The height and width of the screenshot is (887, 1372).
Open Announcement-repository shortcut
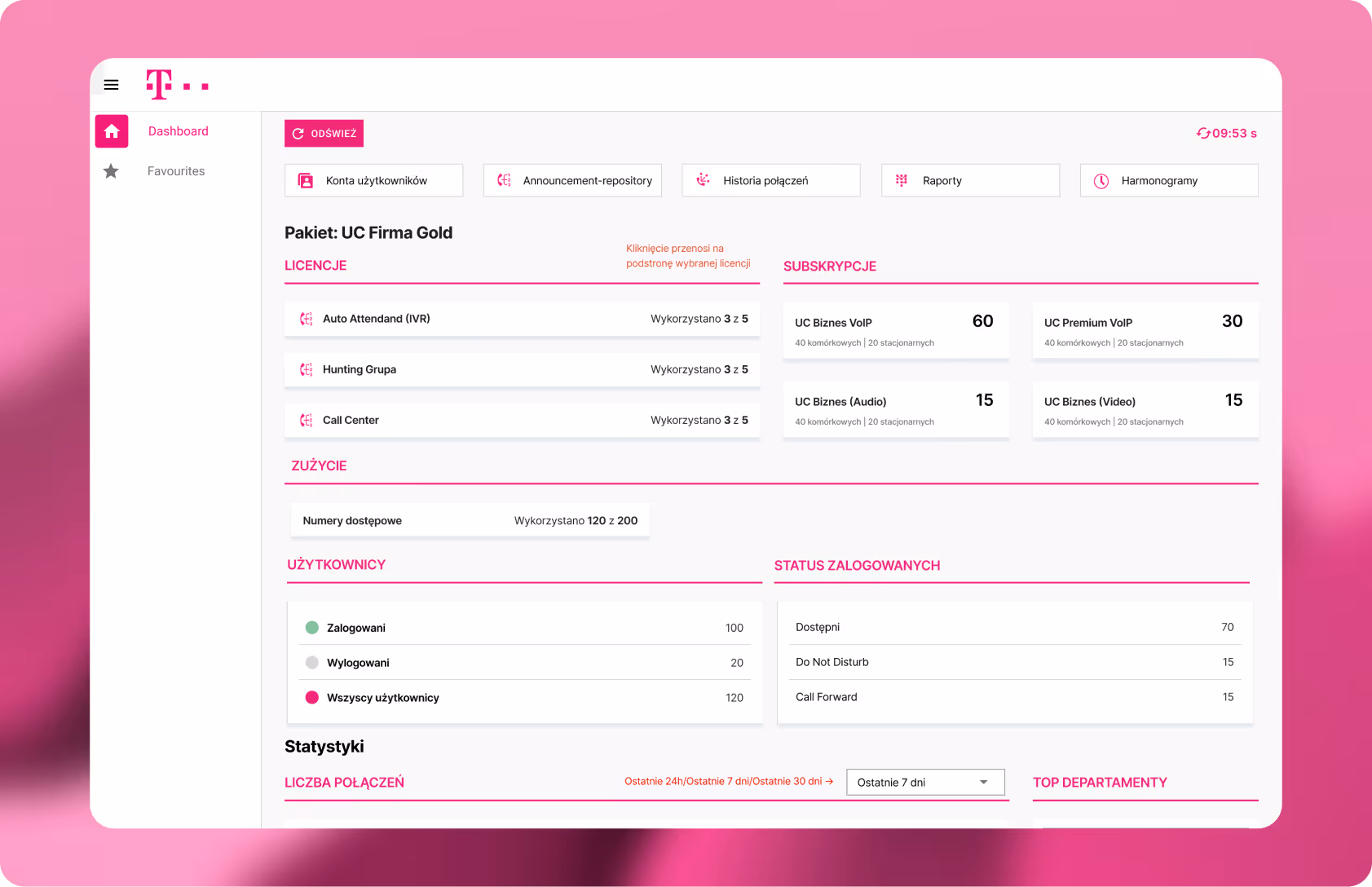pyautogui.click(x=573, y=180)
